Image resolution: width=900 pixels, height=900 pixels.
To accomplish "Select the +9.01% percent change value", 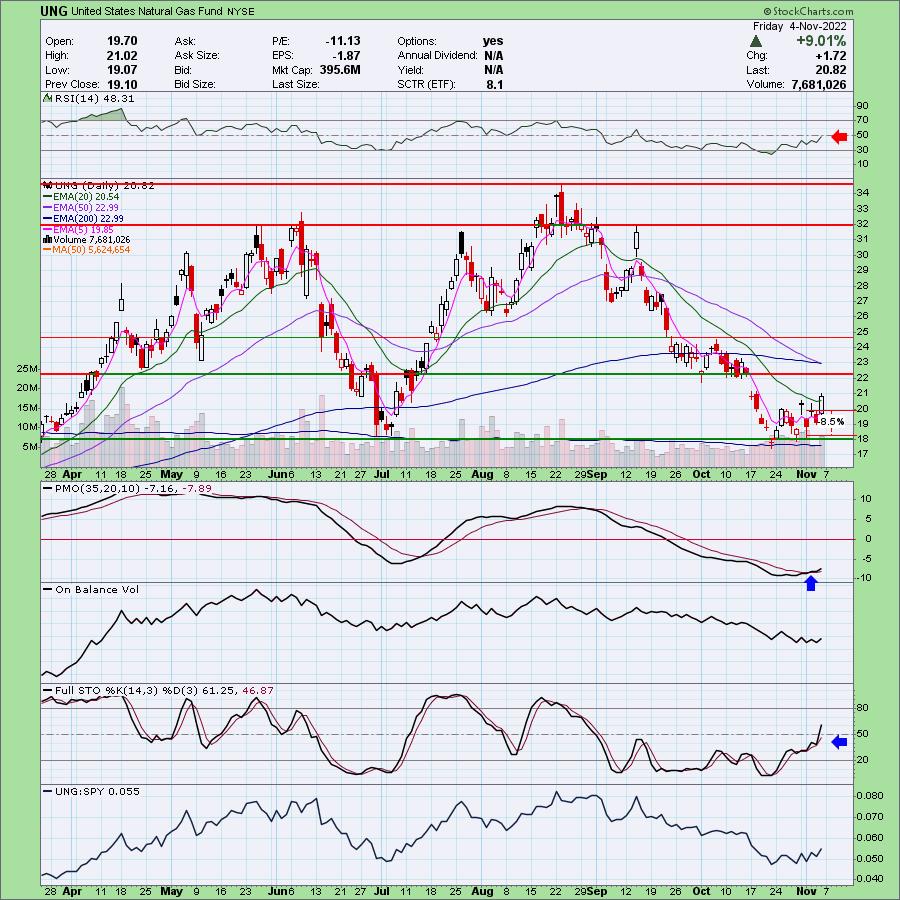I will (x=821, y=41).
